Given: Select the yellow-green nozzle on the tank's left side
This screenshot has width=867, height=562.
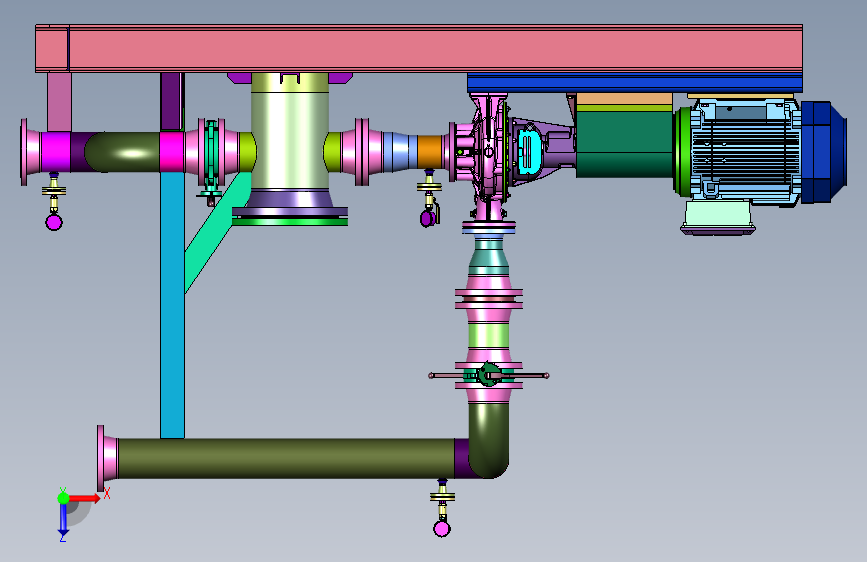Looking at the screenshot, I should point(247,152).
